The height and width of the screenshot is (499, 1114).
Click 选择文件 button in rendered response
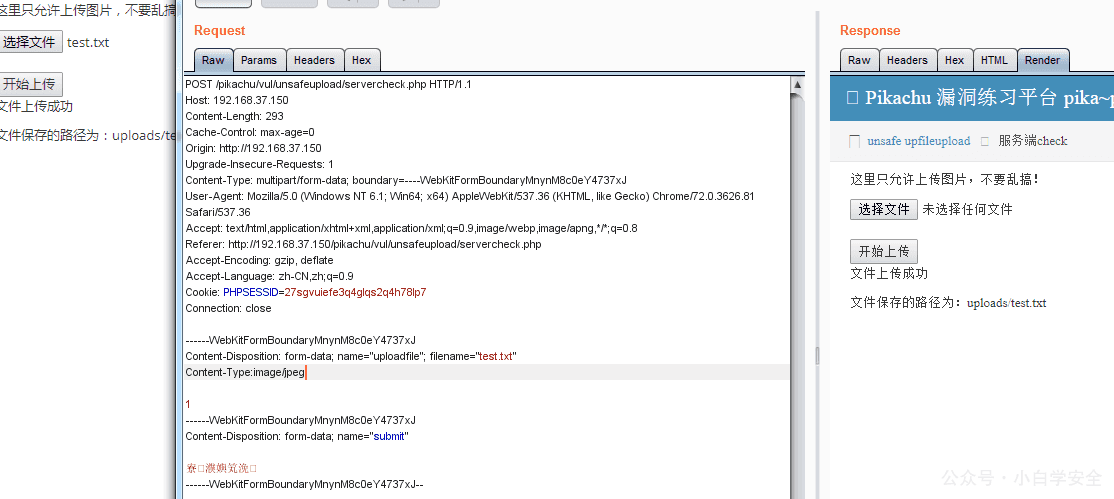click(884, 209)
